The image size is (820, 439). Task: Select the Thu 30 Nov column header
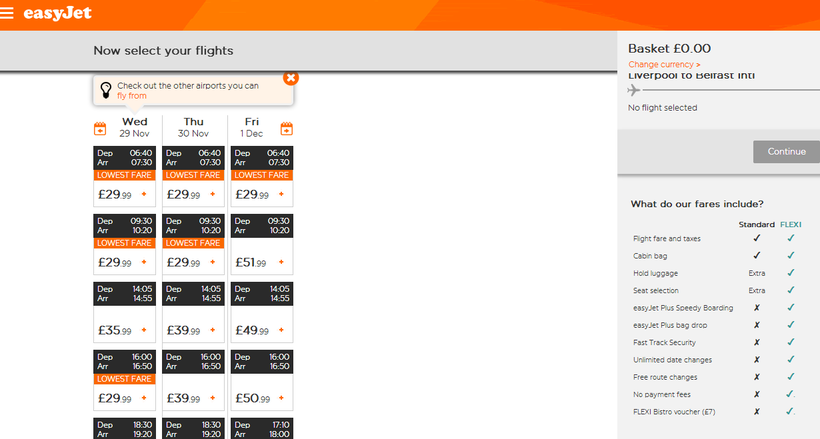193,127
